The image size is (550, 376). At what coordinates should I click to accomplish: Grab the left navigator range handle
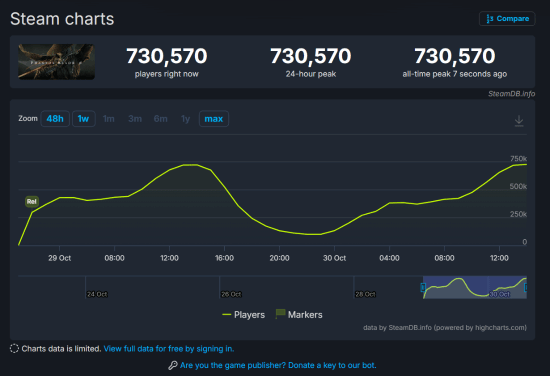click(423, 288)
